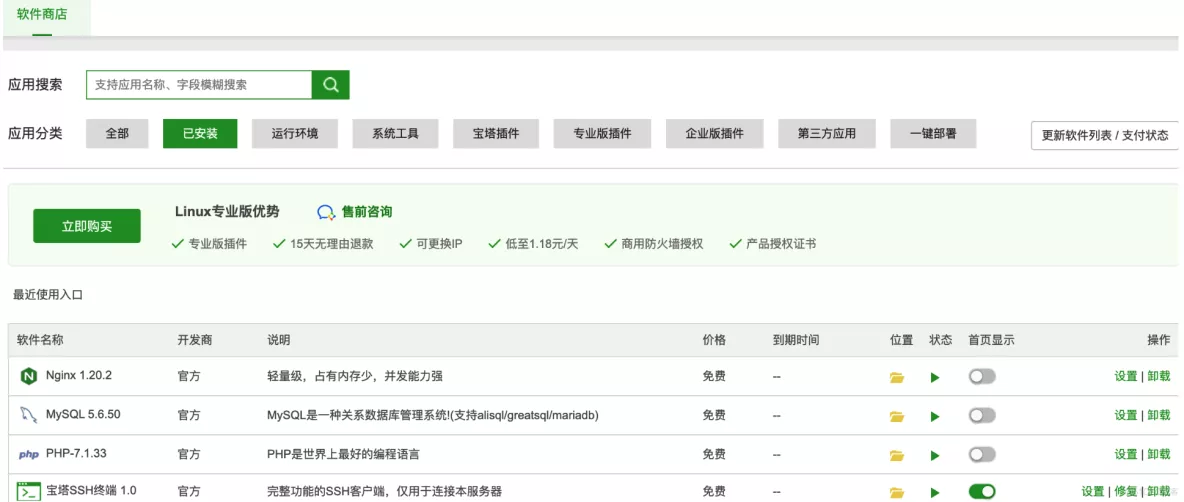Toggle homepage display for PHP-7.1.33
This screenshot has height=502, width=1184.
[x=982, y=454]
